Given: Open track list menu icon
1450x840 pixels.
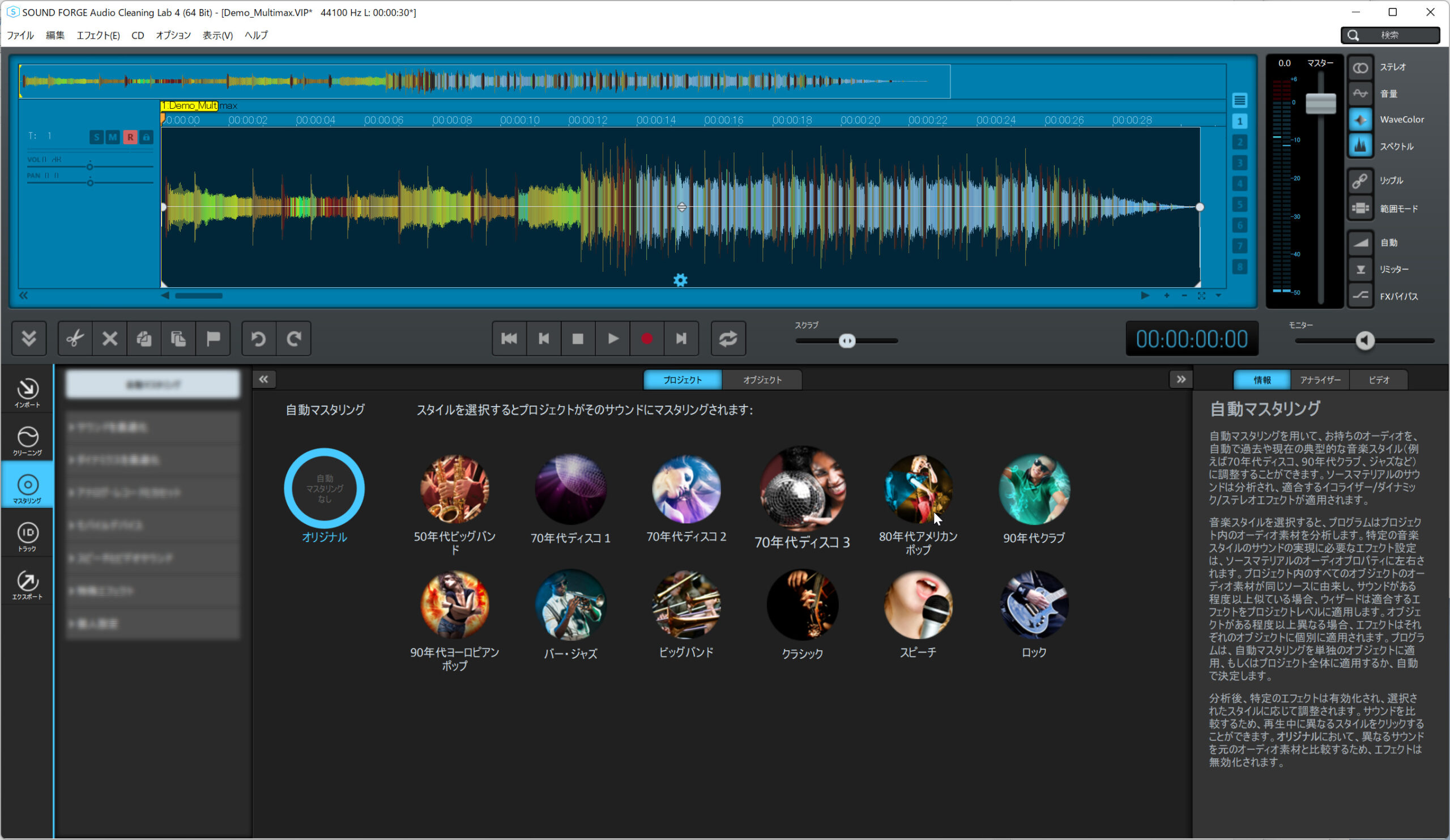Looking at the screenshot, I should pyautogui.click(x=1239, y=101).
